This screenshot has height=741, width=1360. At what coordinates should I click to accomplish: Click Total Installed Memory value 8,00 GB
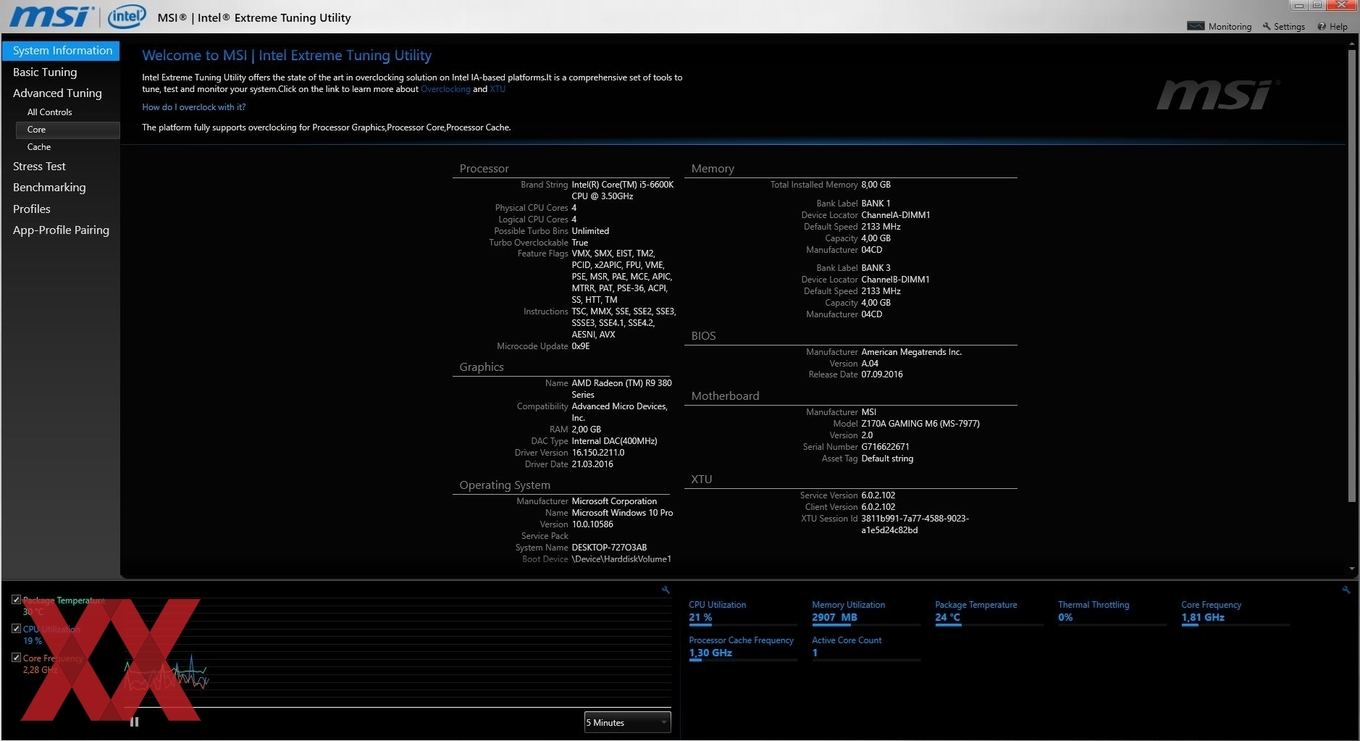[x=876, y=185]
